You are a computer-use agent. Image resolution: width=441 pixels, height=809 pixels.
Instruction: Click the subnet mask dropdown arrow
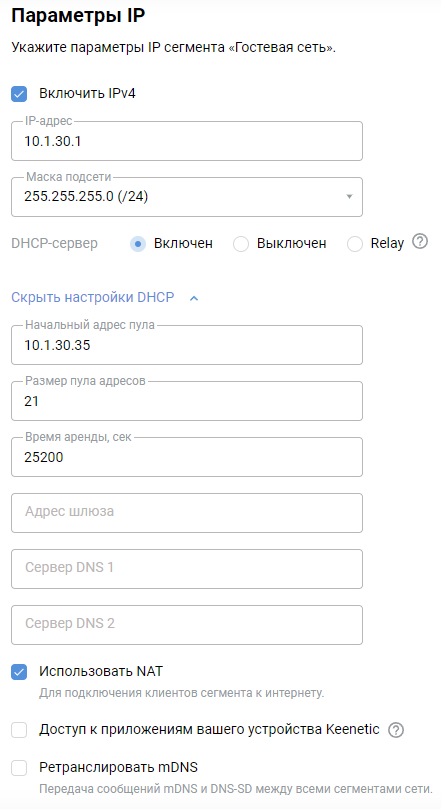click(349, 197)
